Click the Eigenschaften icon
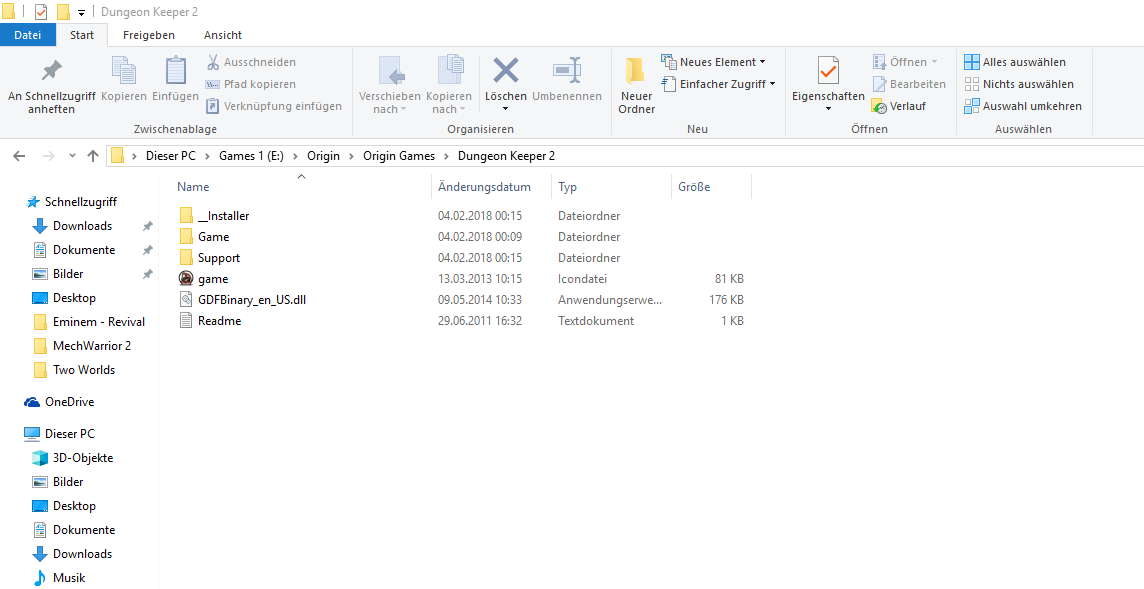The height and width of the screenshot is (589, 1144). 828,72
